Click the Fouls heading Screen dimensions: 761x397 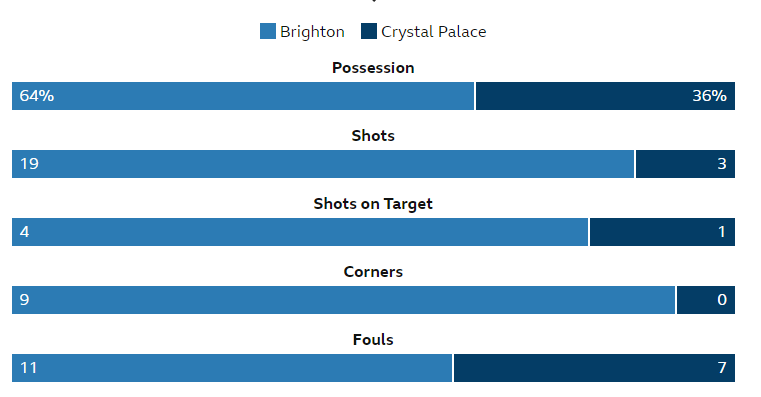click(x=373, y=340)
